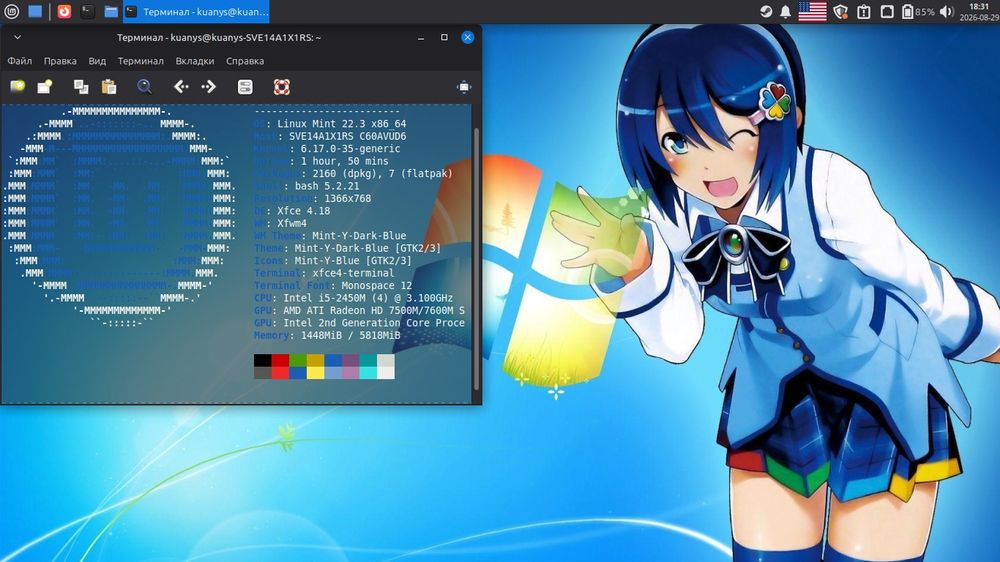
Task: Click the text 'AMD ATI Radeon HD 7500M/7600M'
Action: [x=368, y=311]
